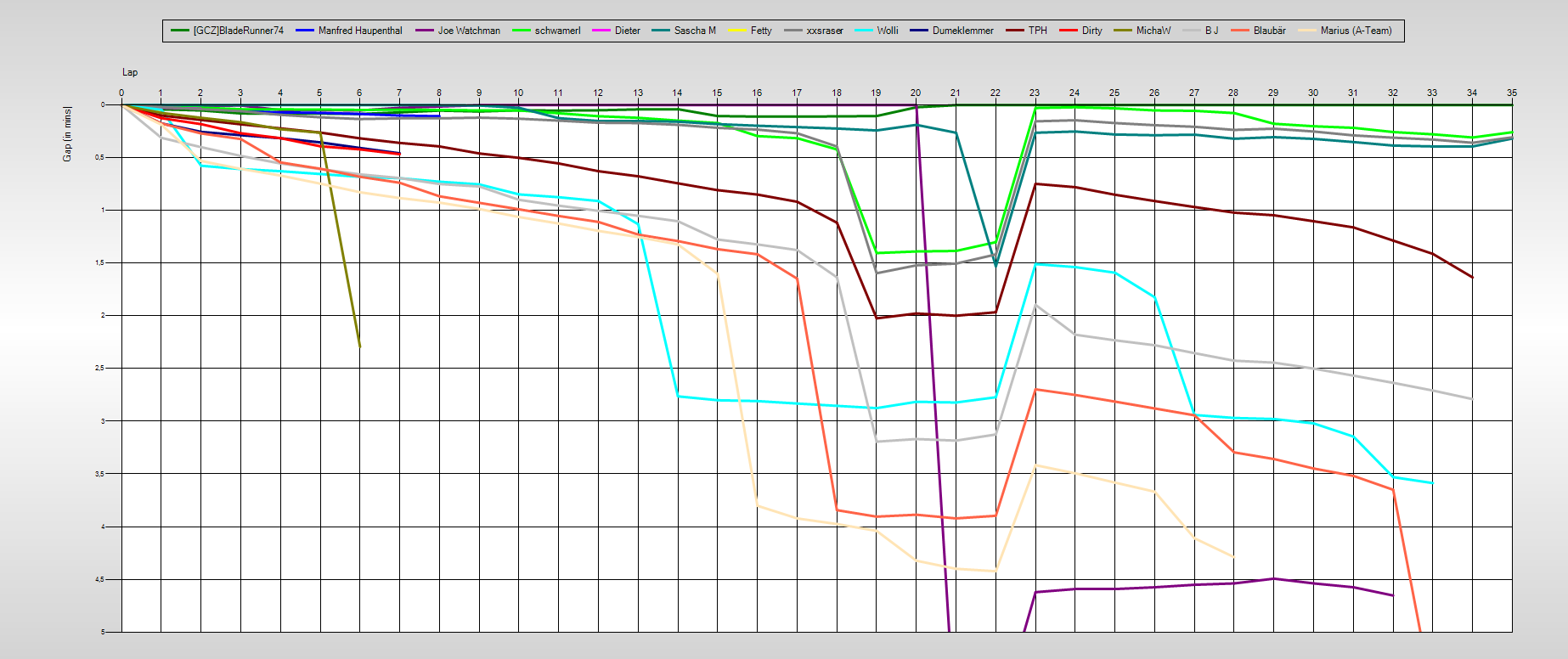This screenshot has width=1568, height=659.
Task: Click lap number 25 on the lap axis
Action: coord(1114,93)
